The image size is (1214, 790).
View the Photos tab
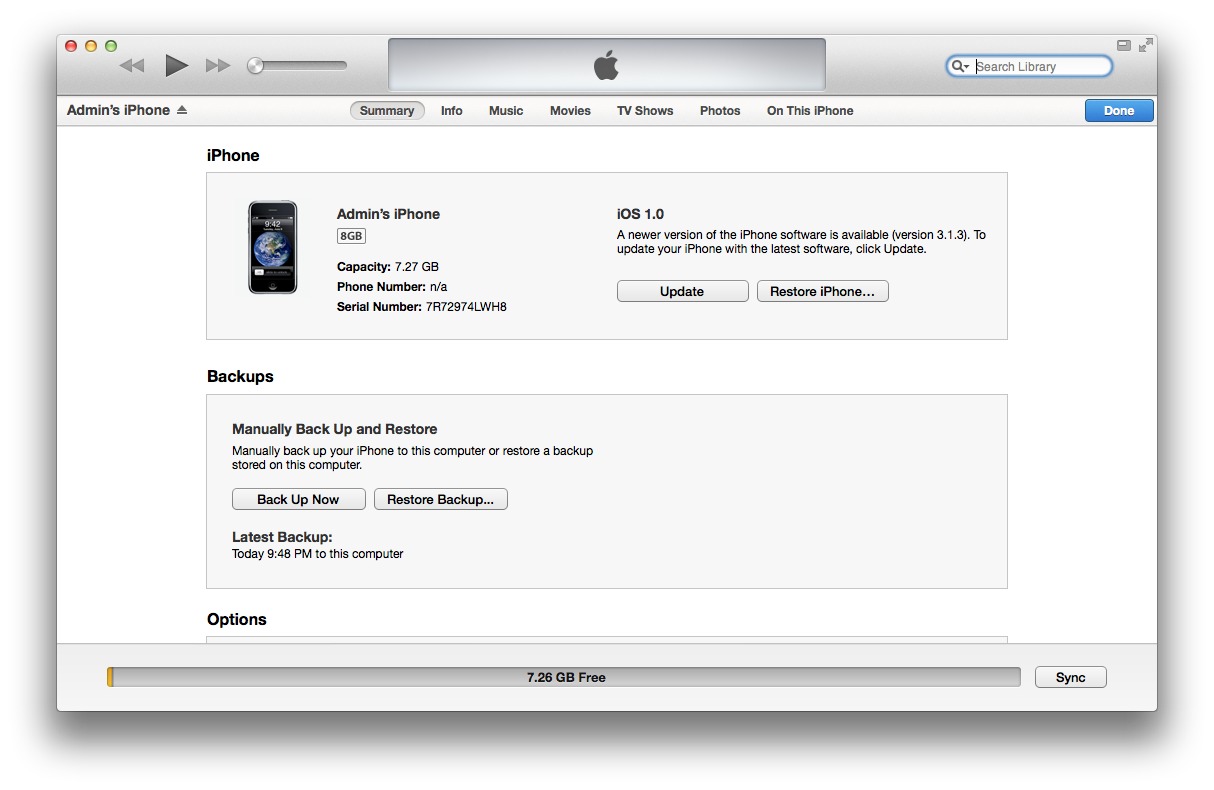click(720, 111)
